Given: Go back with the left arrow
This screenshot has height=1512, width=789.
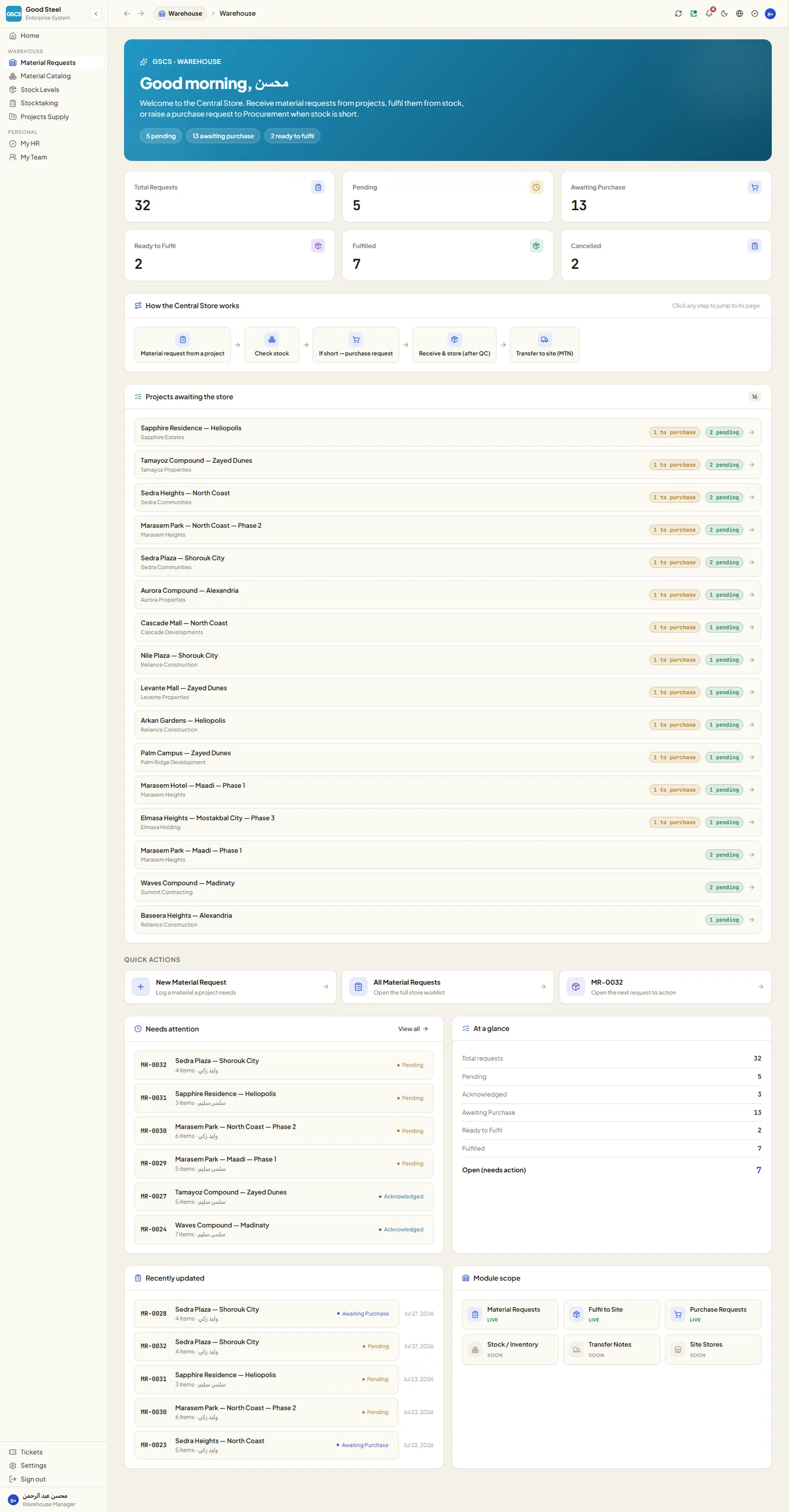Looking at the screenshot, I should click(x=127, y=13).
